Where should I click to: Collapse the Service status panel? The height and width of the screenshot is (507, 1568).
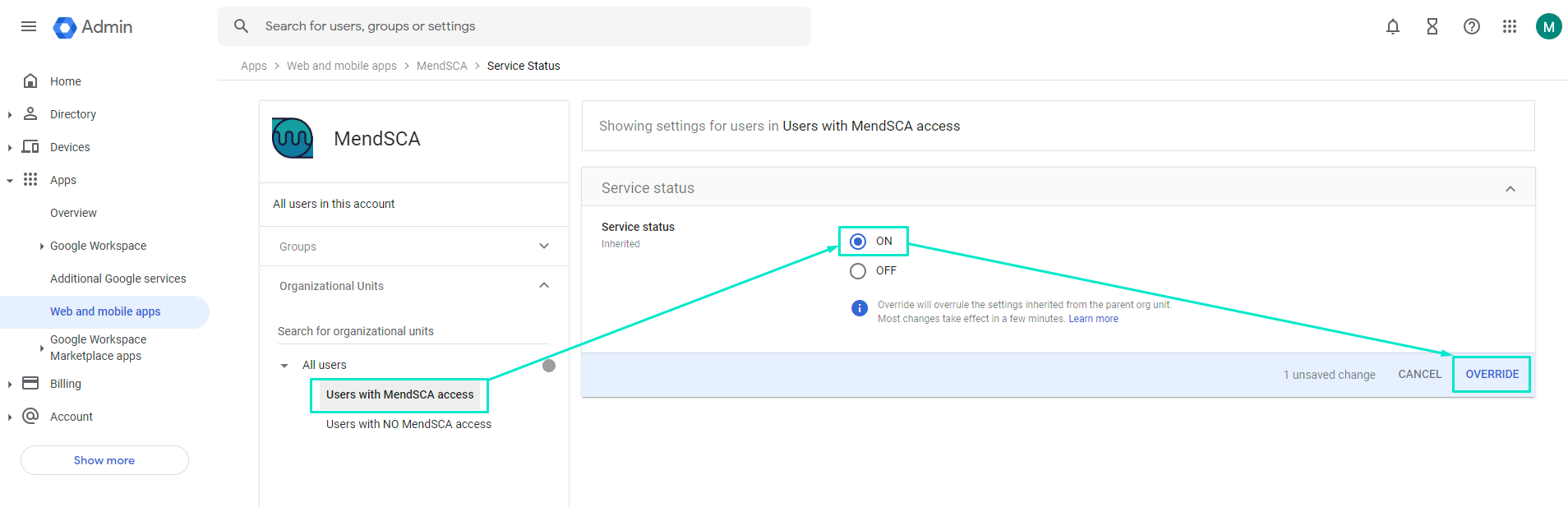click(x=1510, y=189)
